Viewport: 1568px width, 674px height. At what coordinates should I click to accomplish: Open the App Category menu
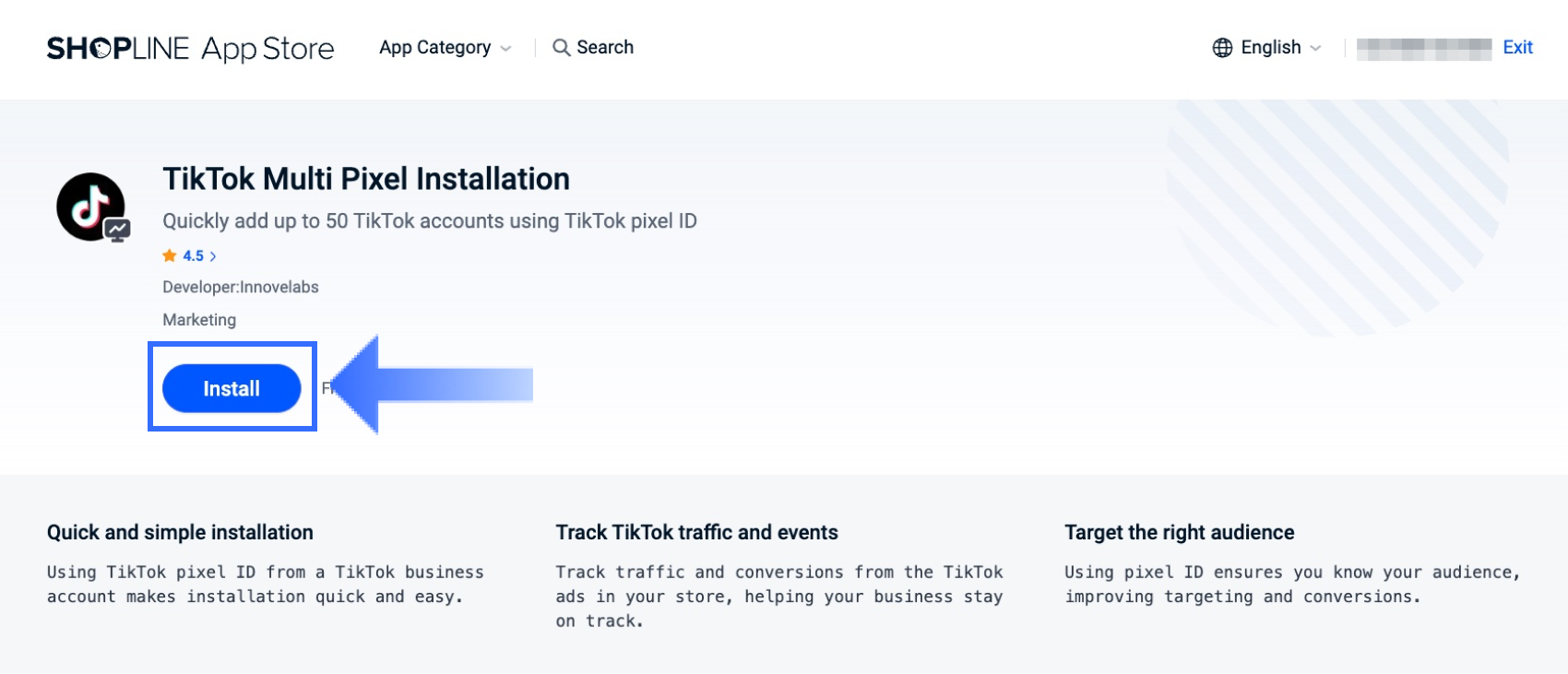(x=434, y=48)
